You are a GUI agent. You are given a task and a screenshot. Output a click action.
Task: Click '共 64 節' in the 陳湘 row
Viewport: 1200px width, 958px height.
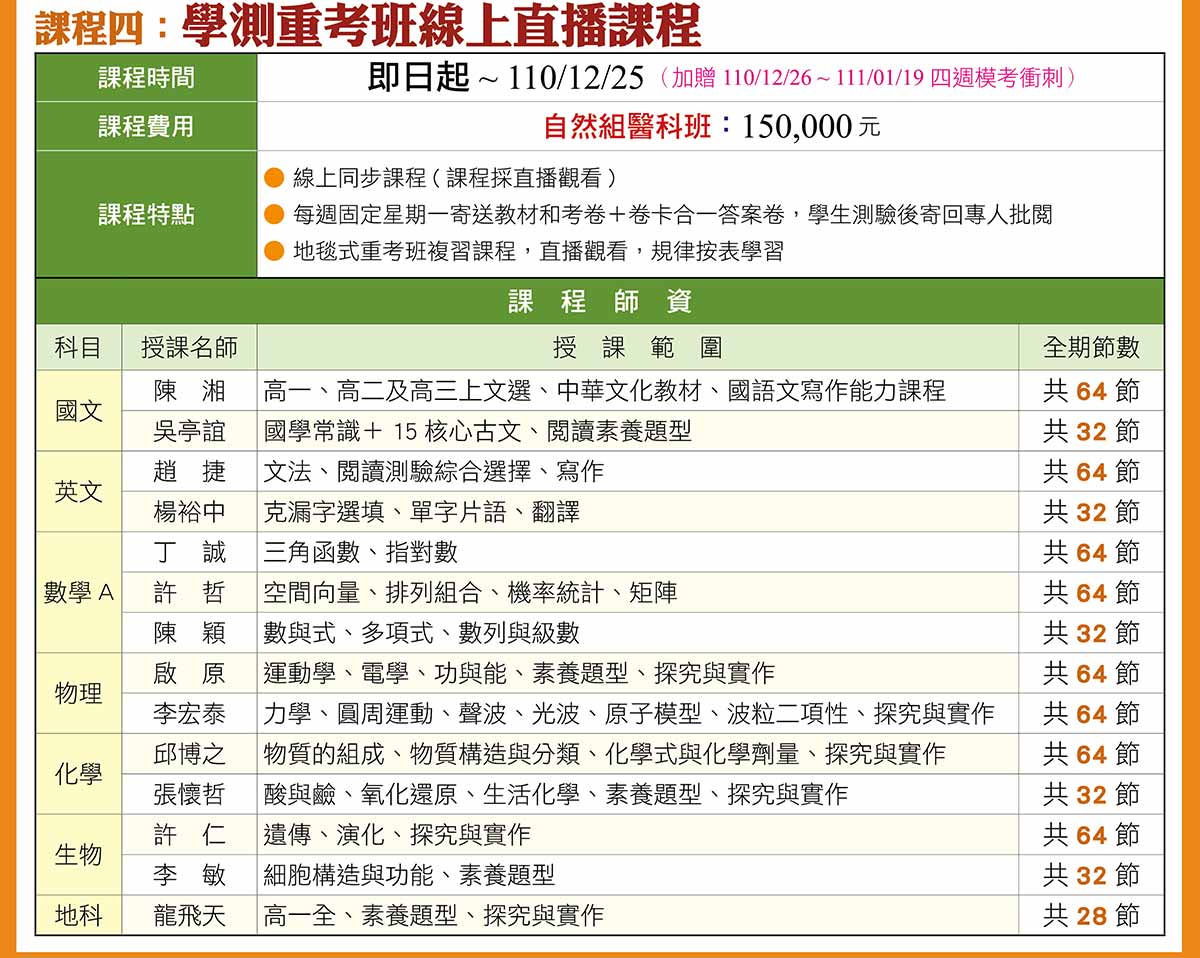point(1091,391)
